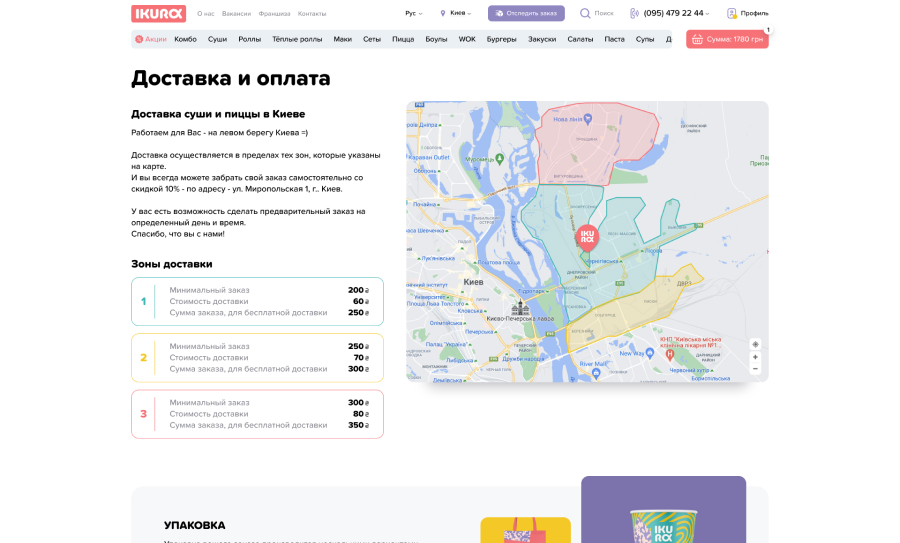Click the IKURA paper cup image
The width and height of the screenshot is (900, 543).
click(664, 526)
